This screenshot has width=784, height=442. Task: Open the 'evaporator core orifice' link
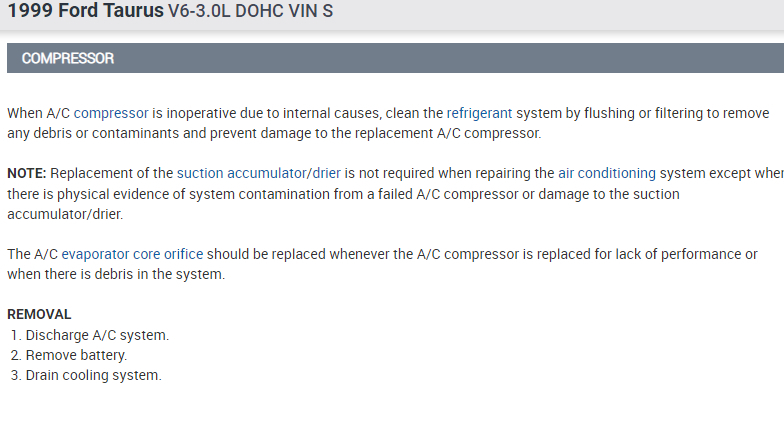tap(131, 254)
